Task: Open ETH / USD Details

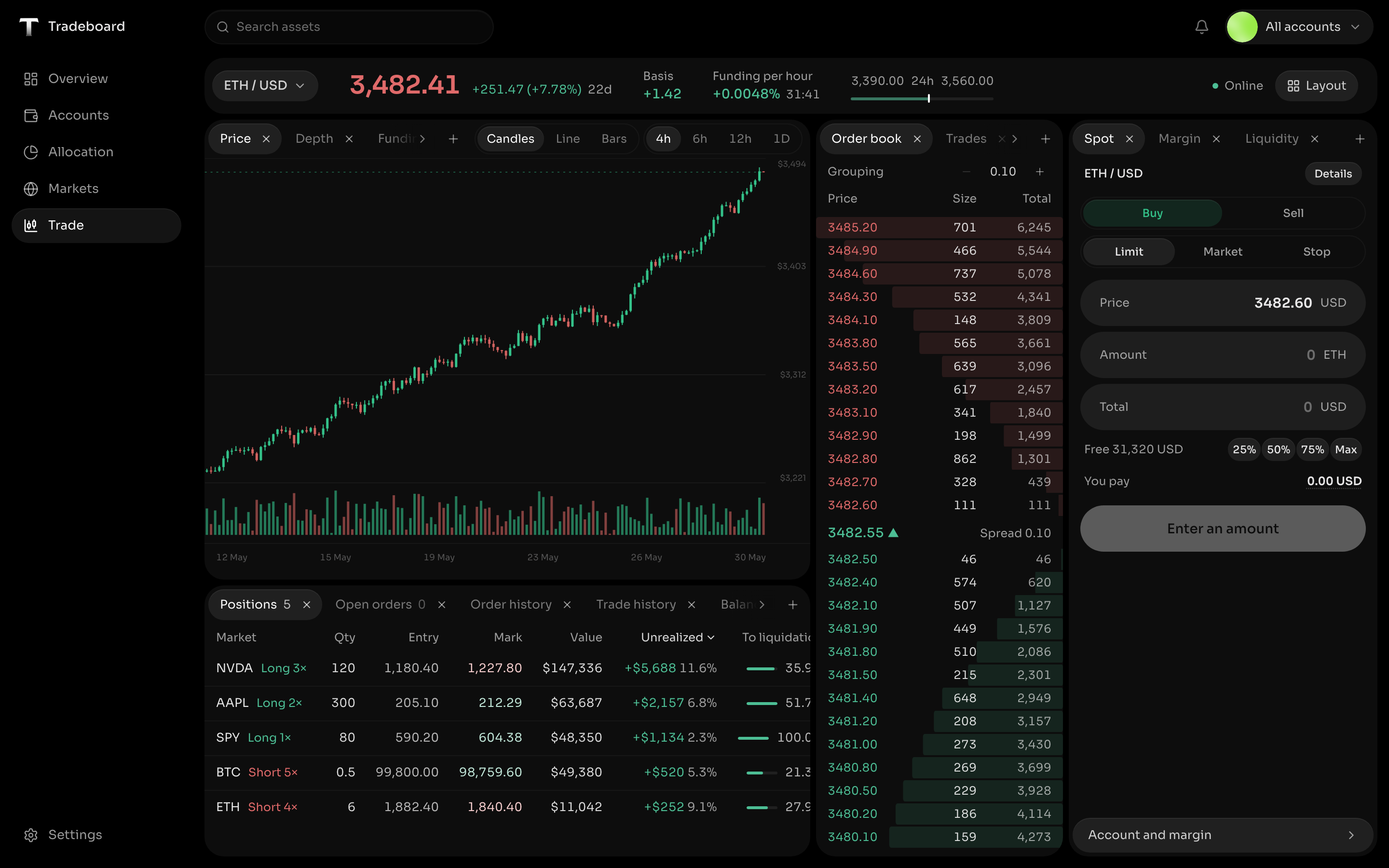Action: point(1333,174)
